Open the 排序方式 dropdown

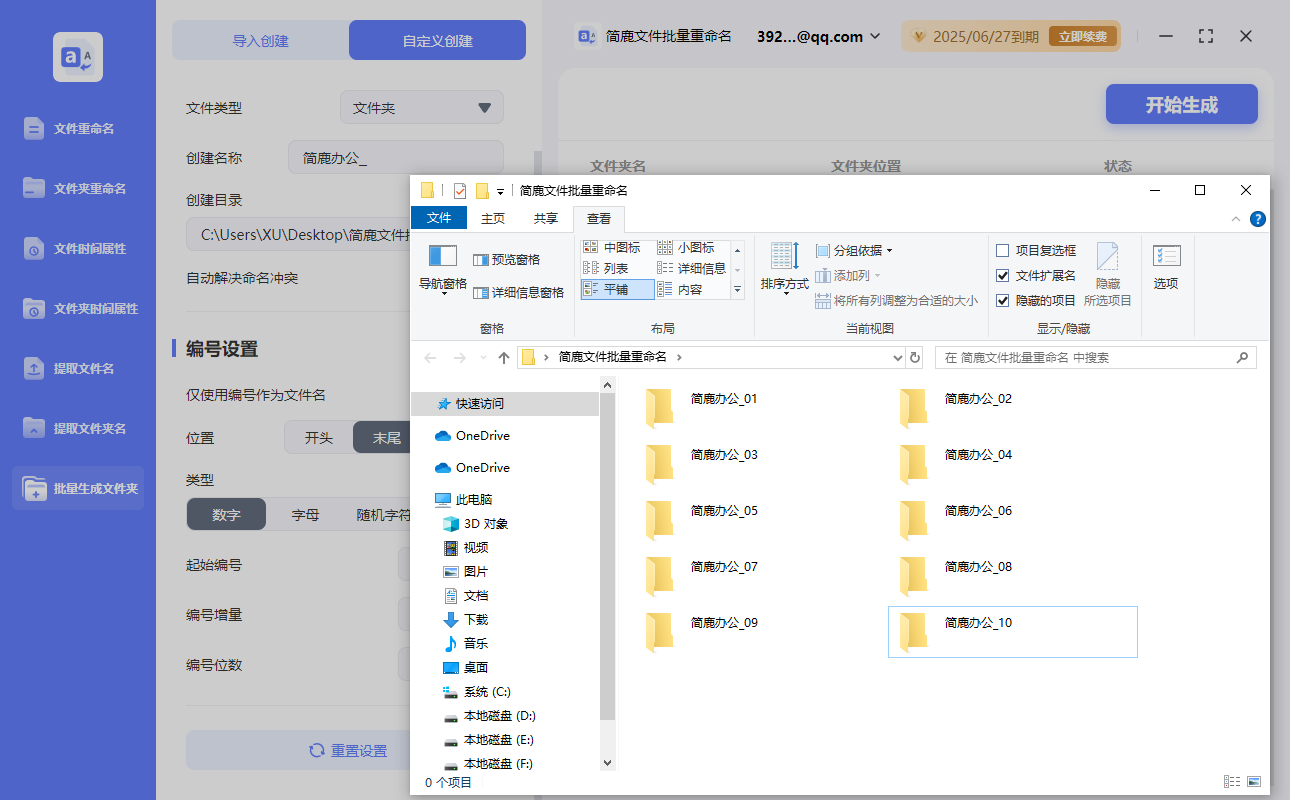pos(784,268)
